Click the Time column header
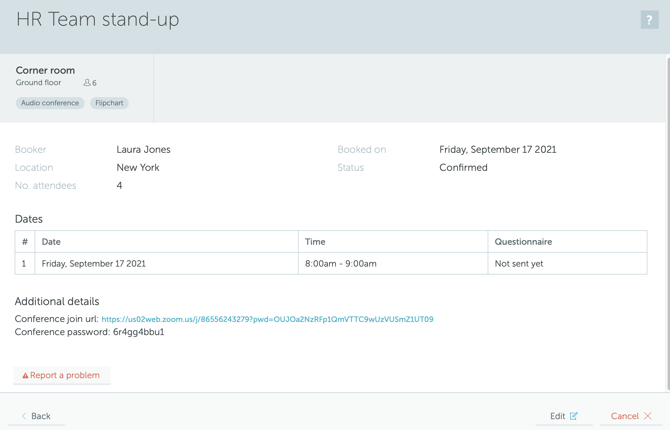Viewport: 670px width, 430px height. point(315,242)
